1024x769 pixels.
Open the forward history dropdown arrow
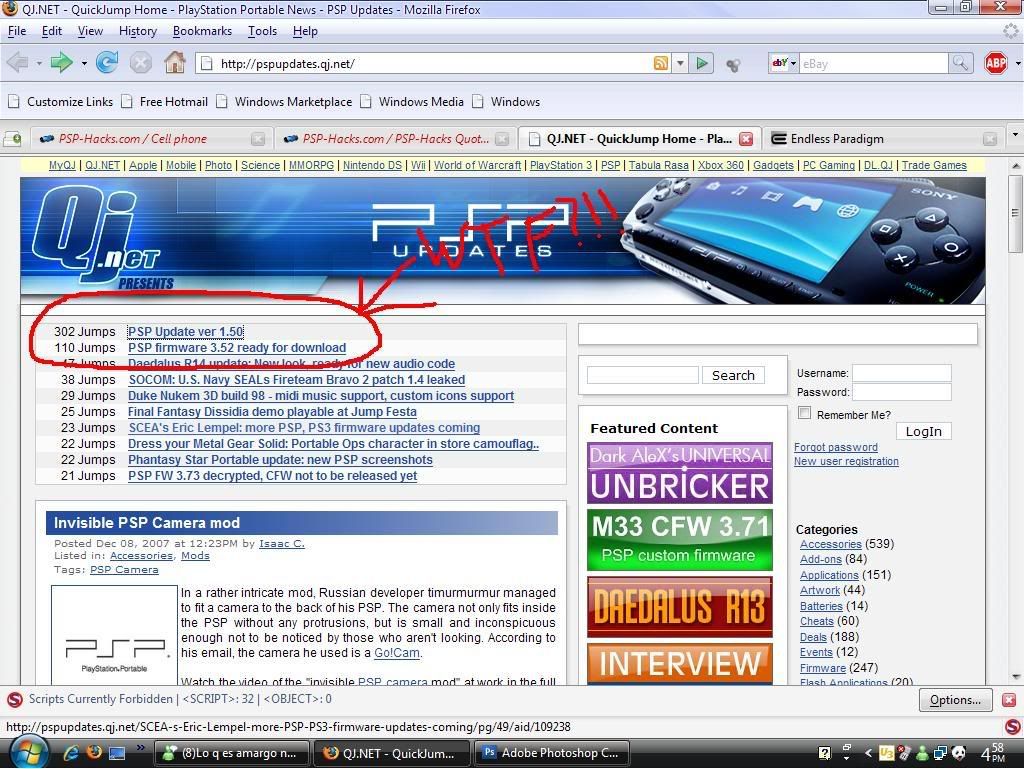click(x=84, y=63)
